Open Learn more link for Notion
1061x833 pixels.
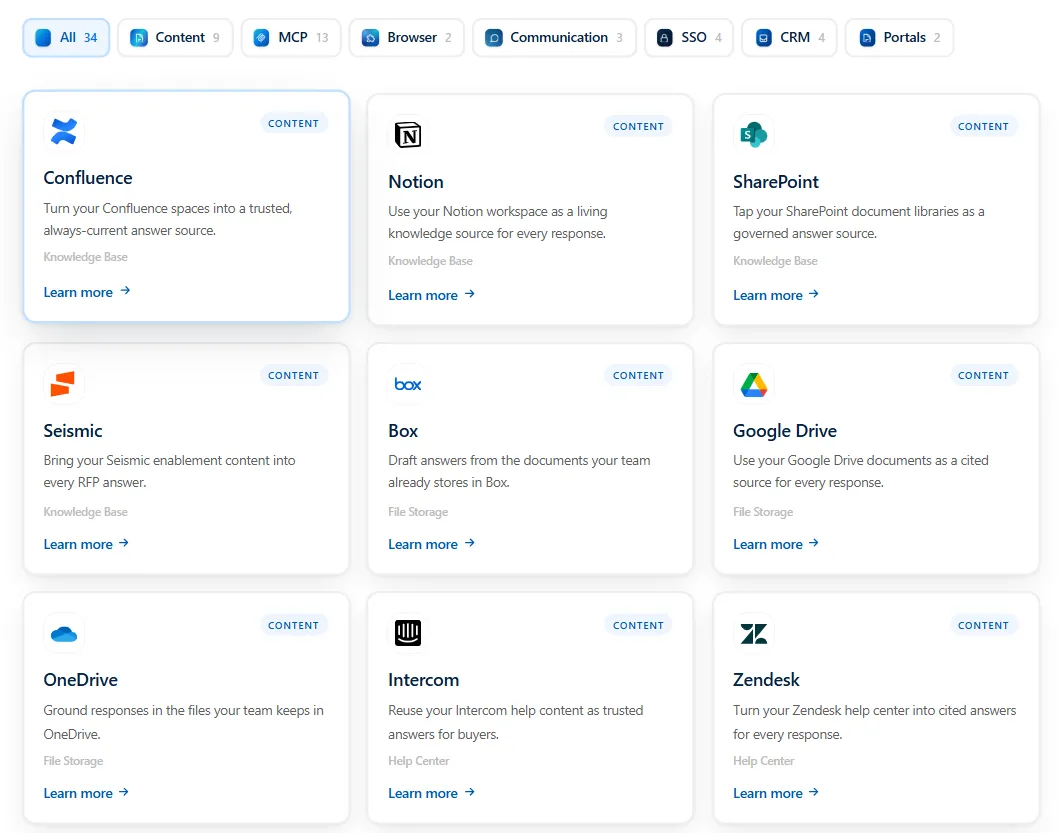click(432, 295)
